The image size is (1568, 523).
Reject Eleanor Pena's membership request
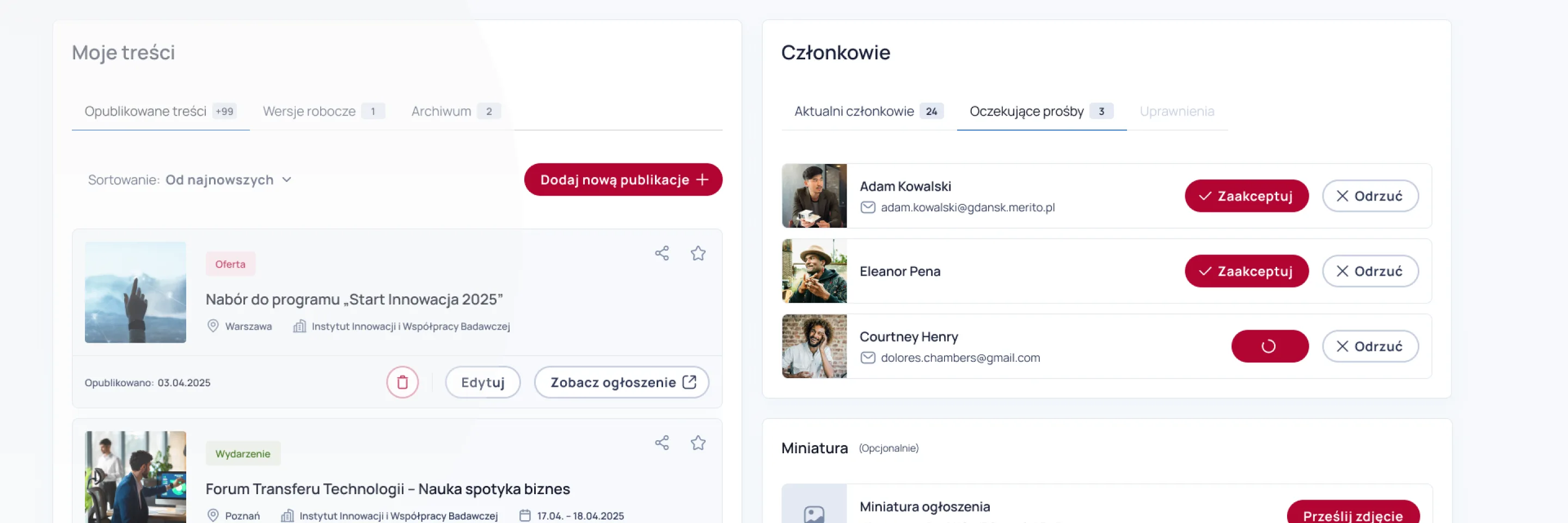pos(1370,271)
